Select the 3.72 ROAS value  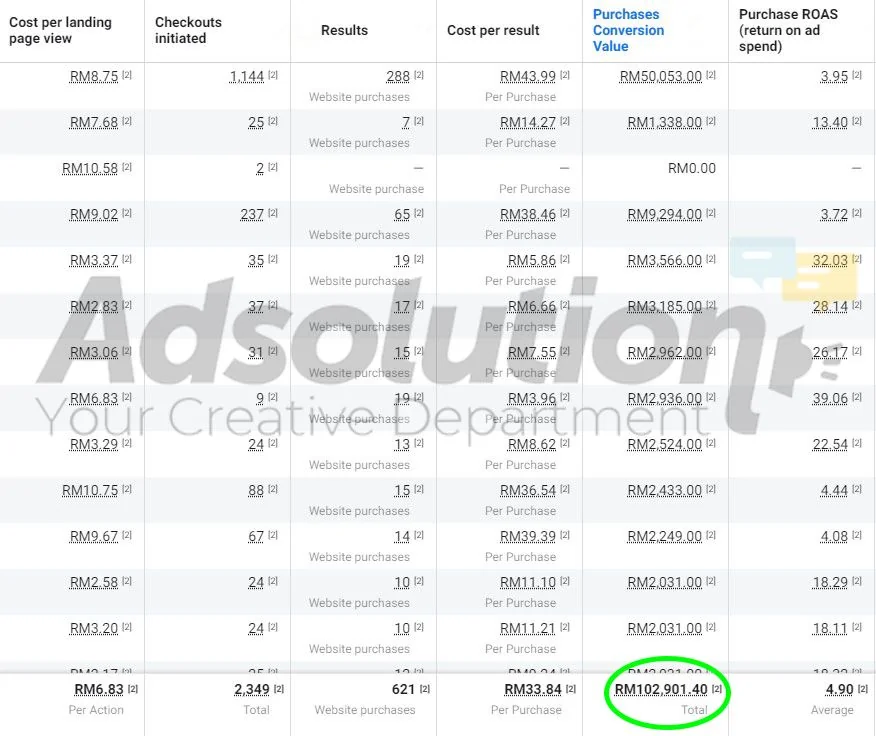(x=834, y=214)
